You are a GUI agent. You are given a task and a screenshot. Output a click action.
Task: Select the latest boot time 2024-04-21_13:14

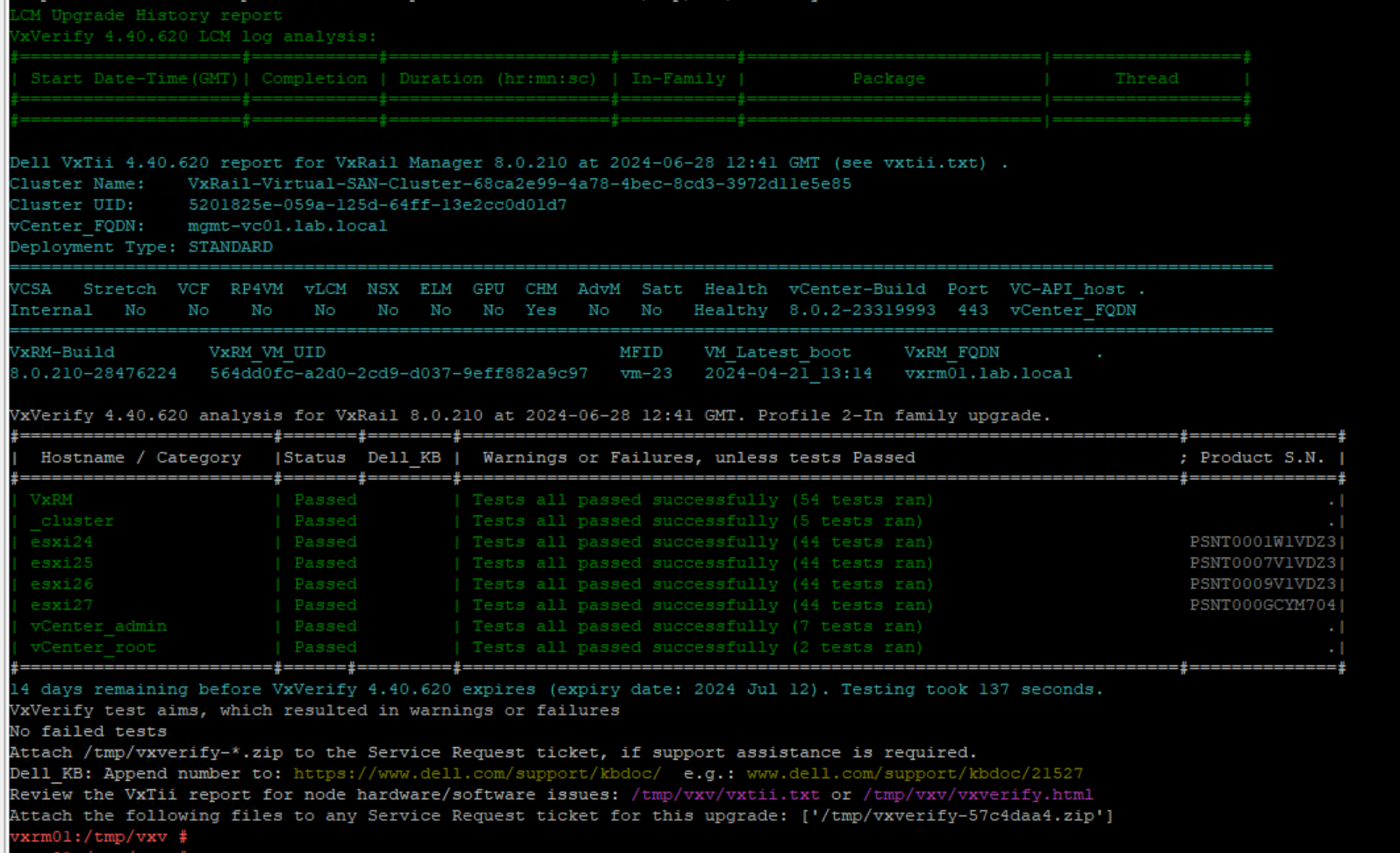[788, 373]
